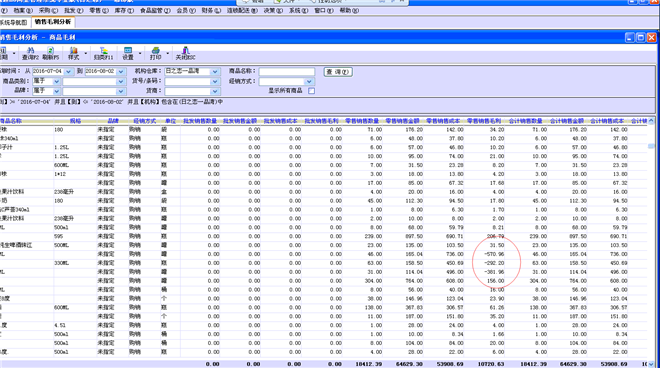Maximize the 销售毛利分析 inner window
The height and width of the screenshot is (368, 660).
[640, 37]
